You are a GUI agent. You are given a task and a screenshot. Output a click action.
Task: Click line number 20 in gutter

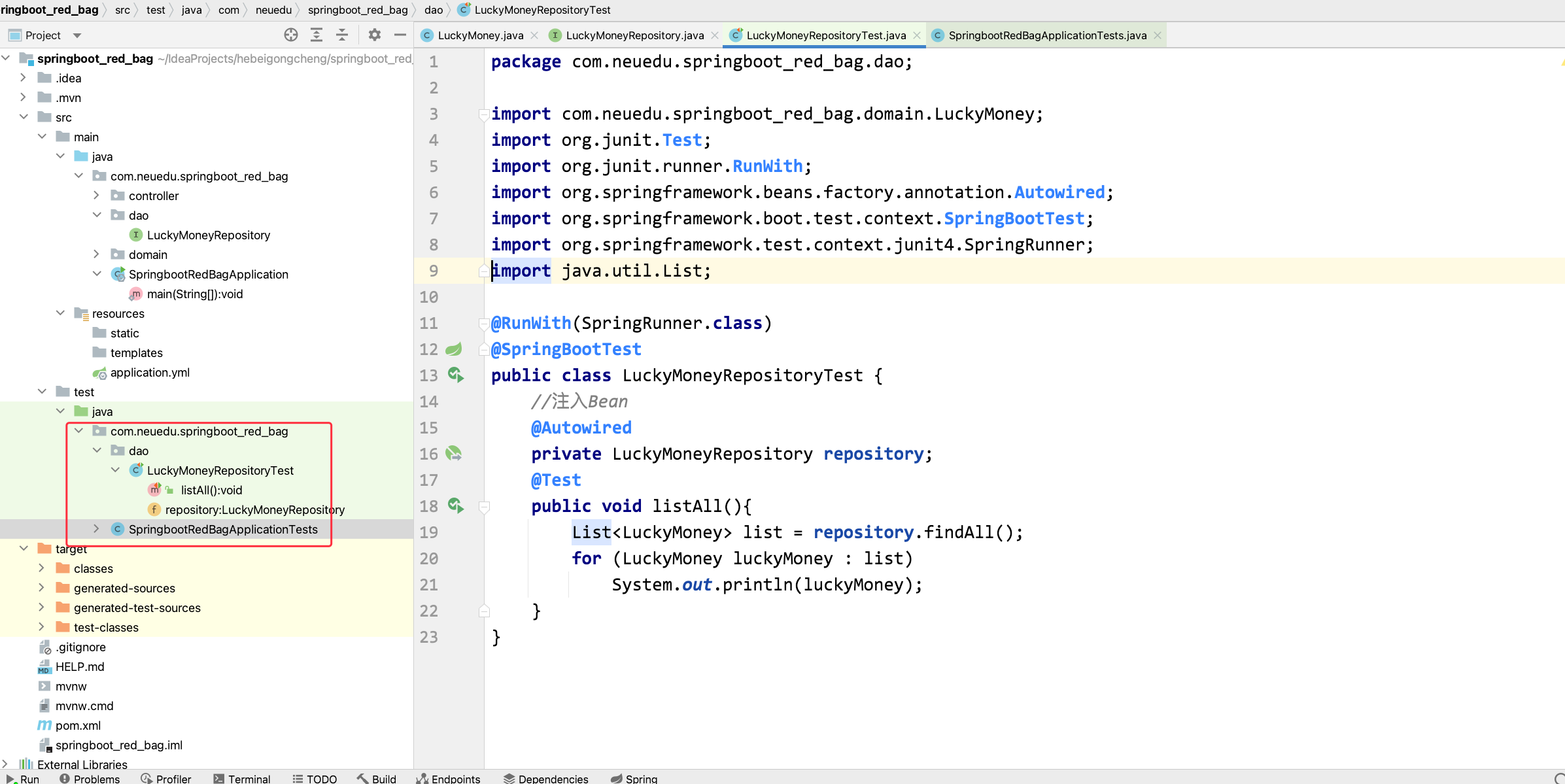(x=429, y=558)
